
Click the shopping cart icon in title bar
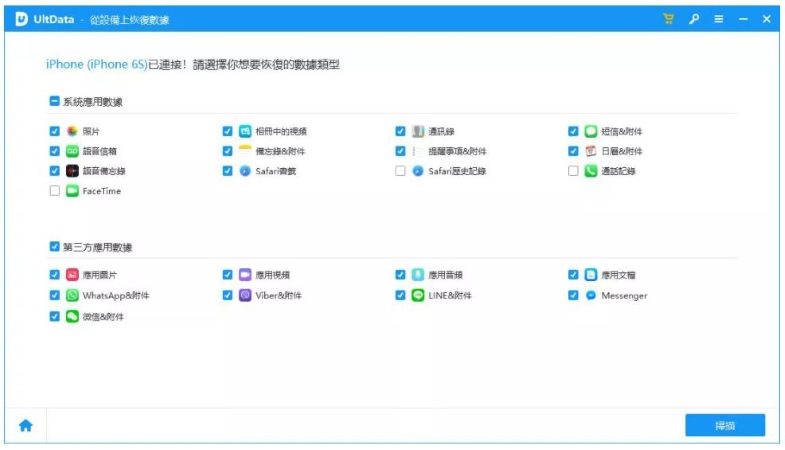(x=668, y=19)
